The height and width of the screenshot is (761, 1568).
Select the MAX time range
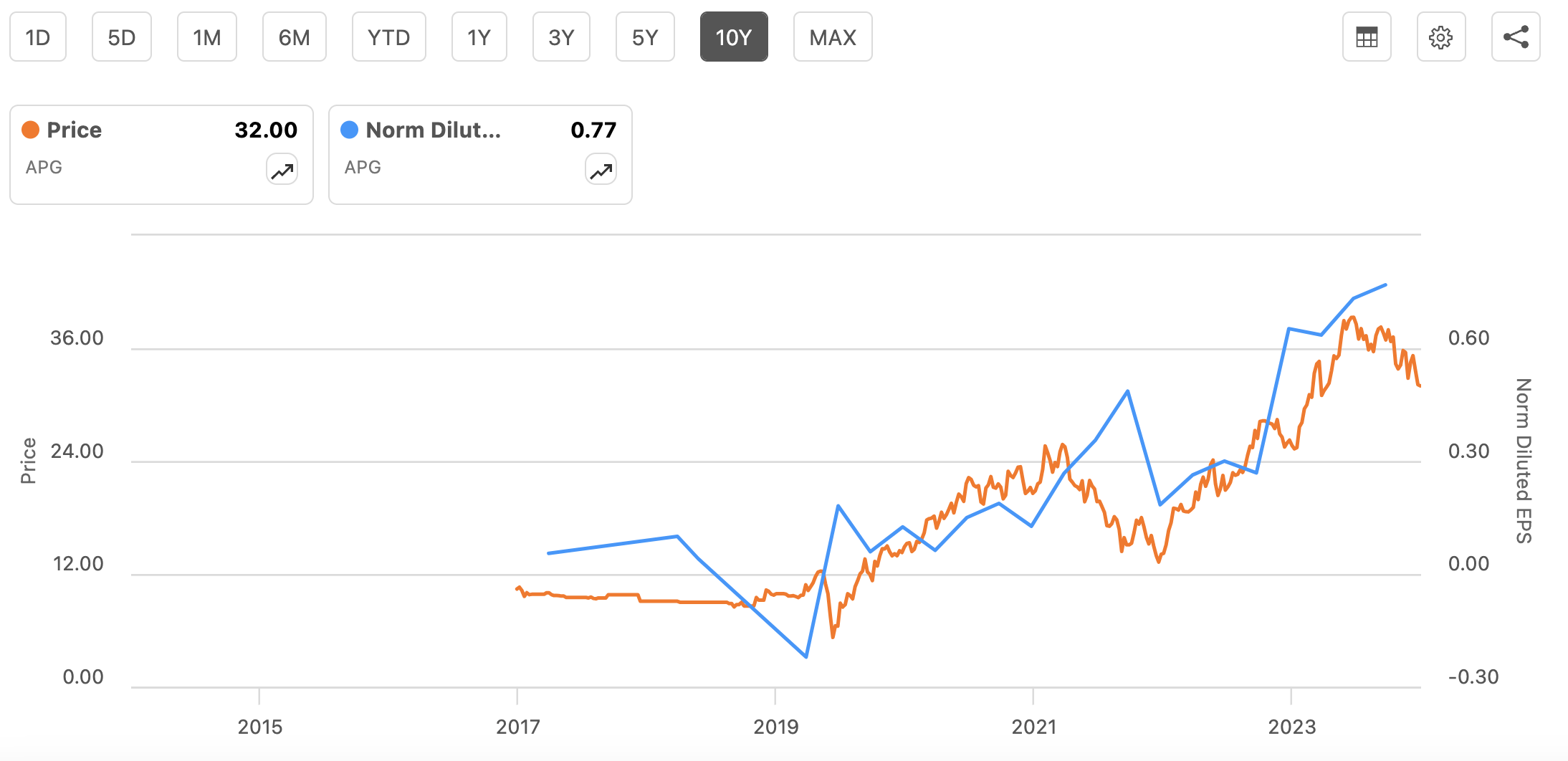[x=832, y=37]
